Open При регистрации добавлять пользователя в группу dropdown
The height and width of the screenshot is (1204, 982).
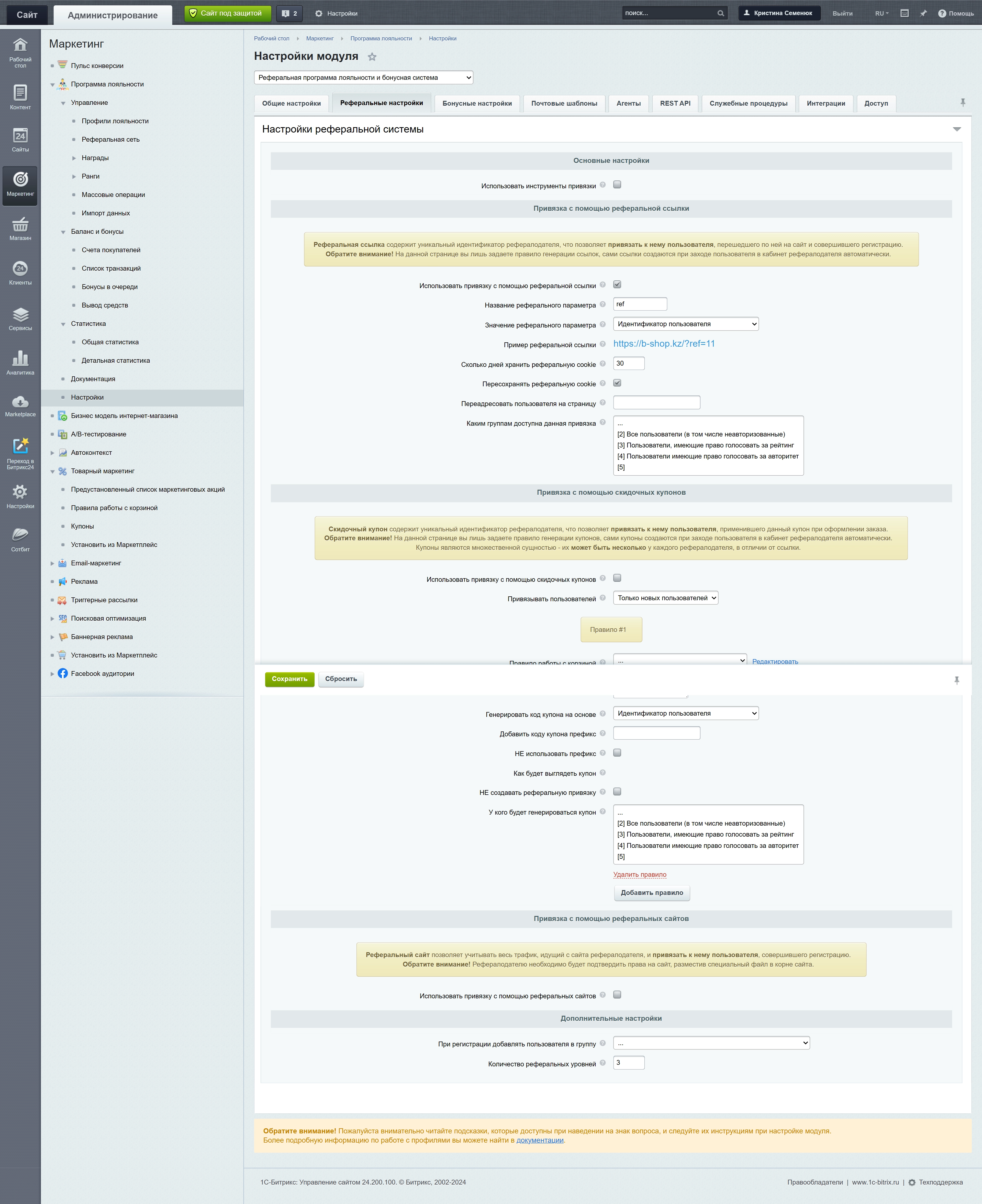tap(712, 1043)
